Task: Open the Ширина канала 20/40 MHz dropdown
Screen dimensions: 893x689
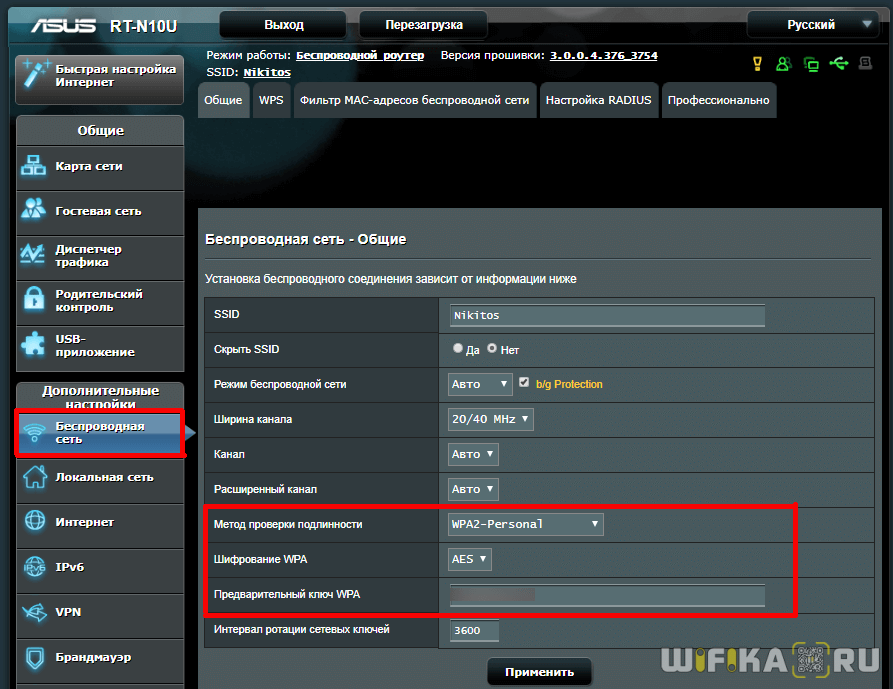Action: coord(491,419)
